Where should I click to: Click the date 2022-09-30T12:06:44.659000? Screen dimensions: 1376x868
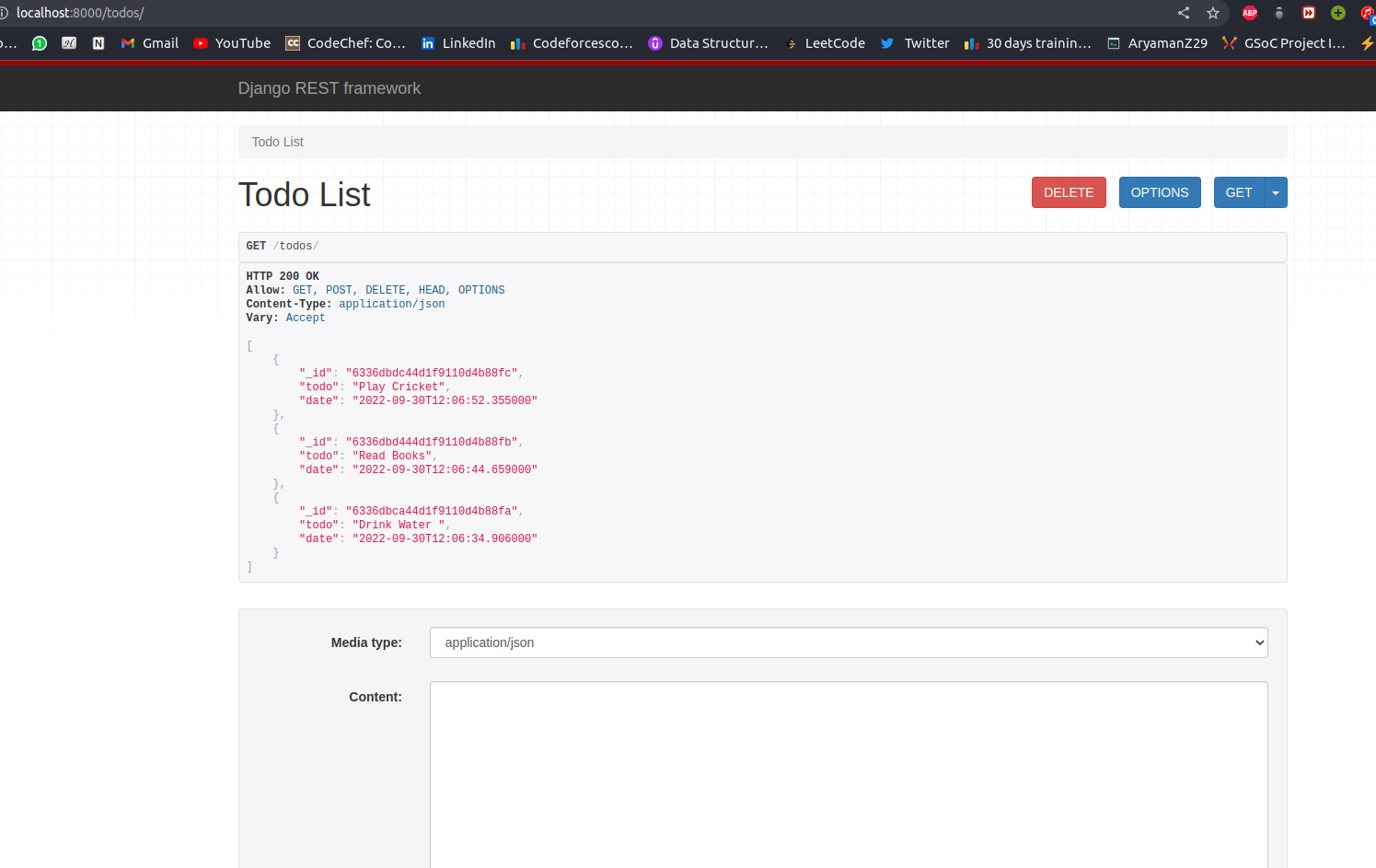click(x=445, y=469)
